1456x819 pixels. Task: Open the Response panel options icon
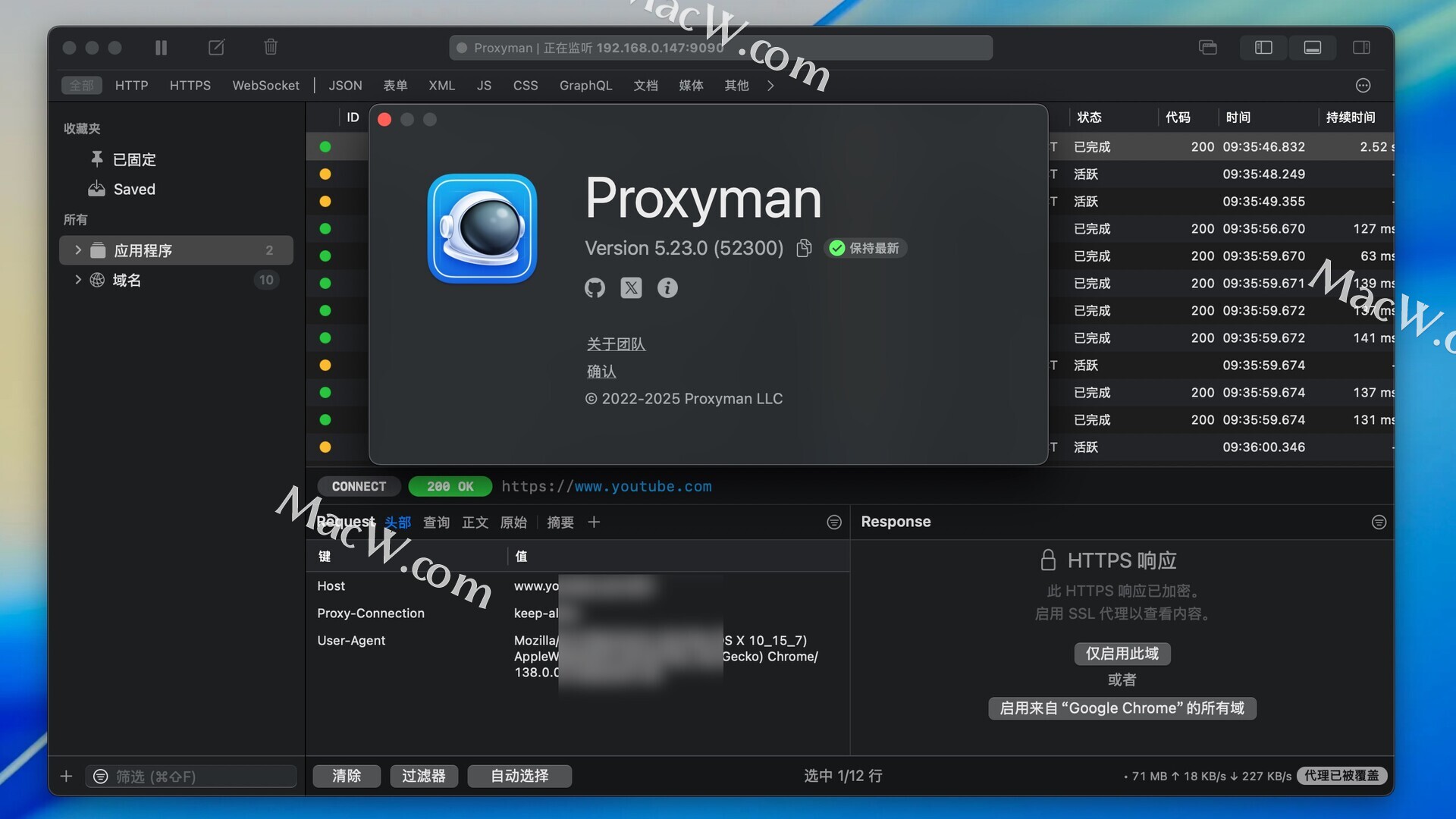1379,522
